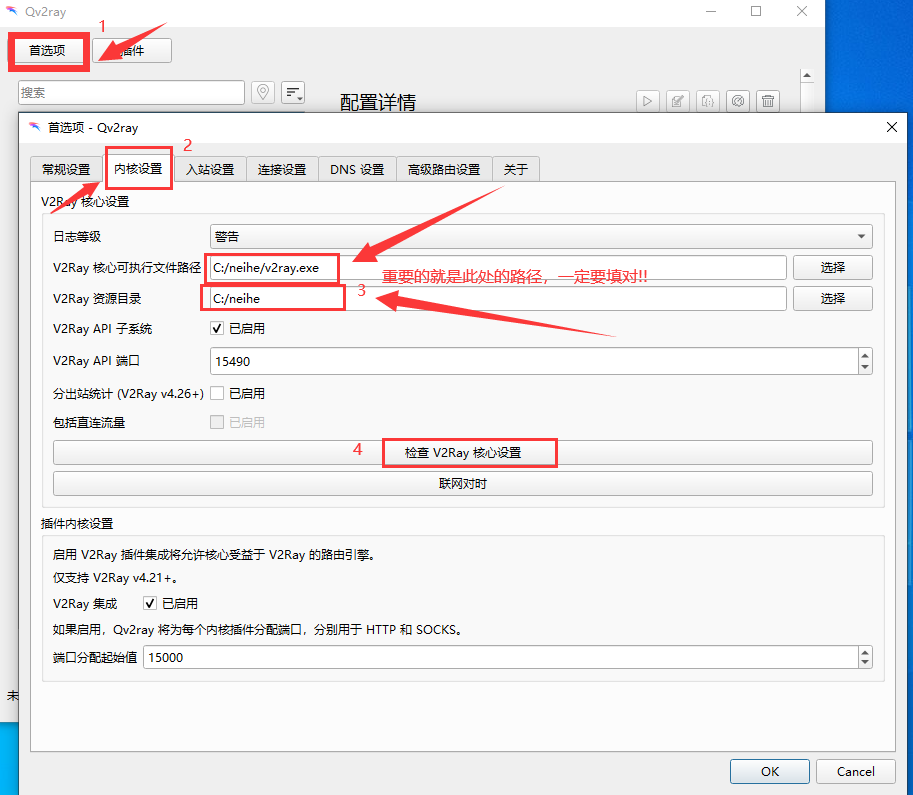Screen dimensions: 913x795
Task: Decrease V2Ray API port with down arrow
Action: (865, 368)
